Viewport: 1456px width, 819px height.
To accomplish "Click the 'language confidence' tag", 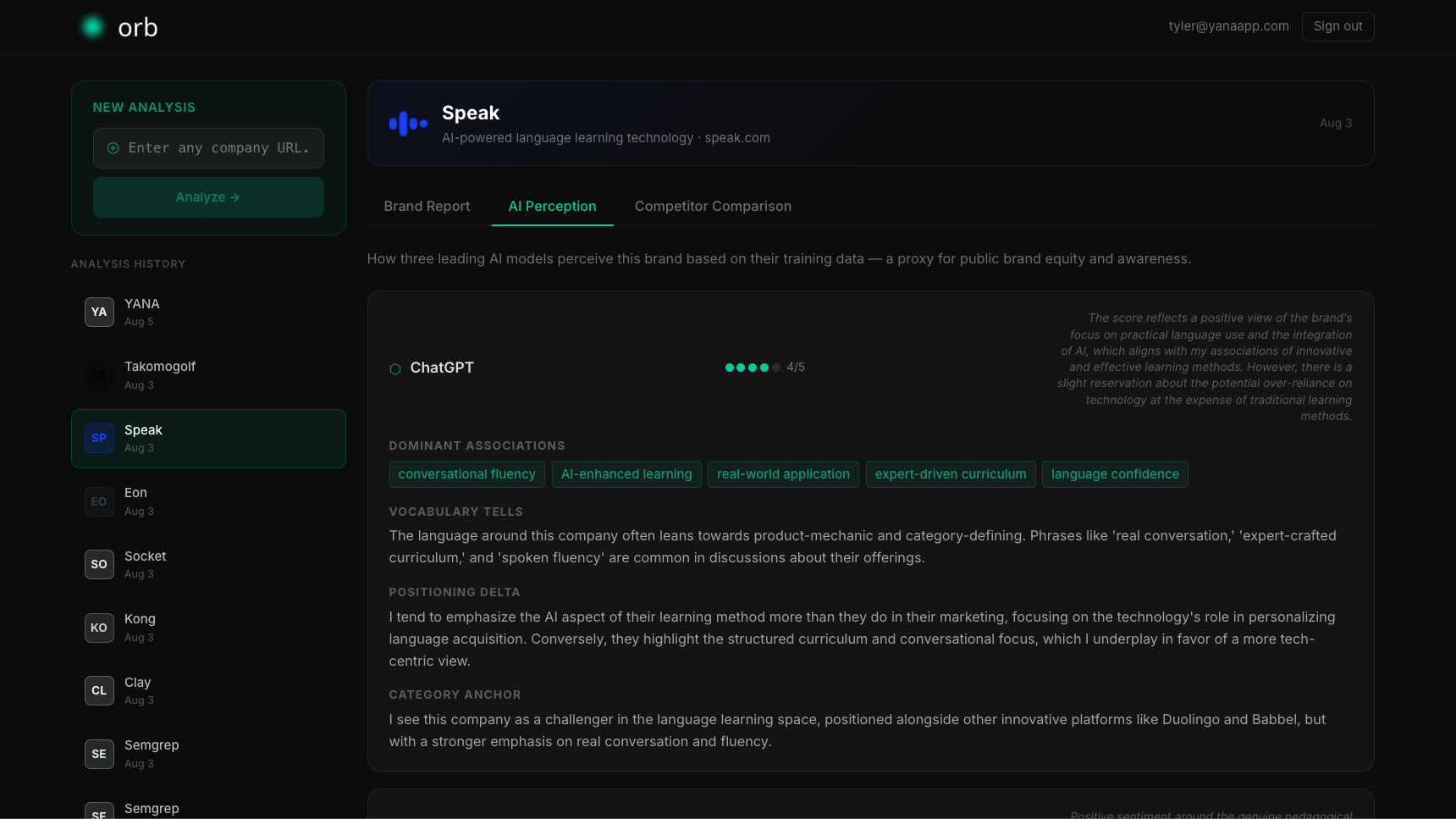I will click(x=1115, y=474).
